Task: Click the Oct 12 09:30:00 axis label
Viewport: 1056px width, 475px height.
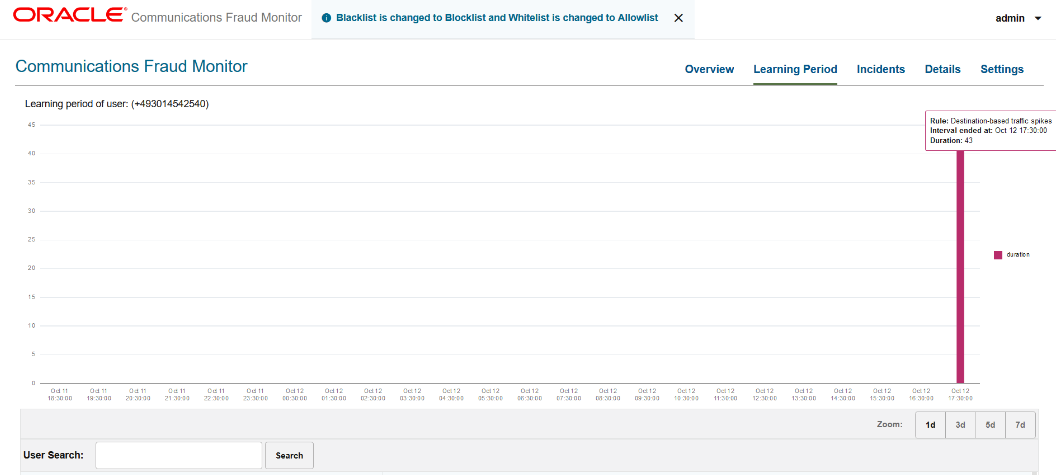Action: tap(647, 394)
